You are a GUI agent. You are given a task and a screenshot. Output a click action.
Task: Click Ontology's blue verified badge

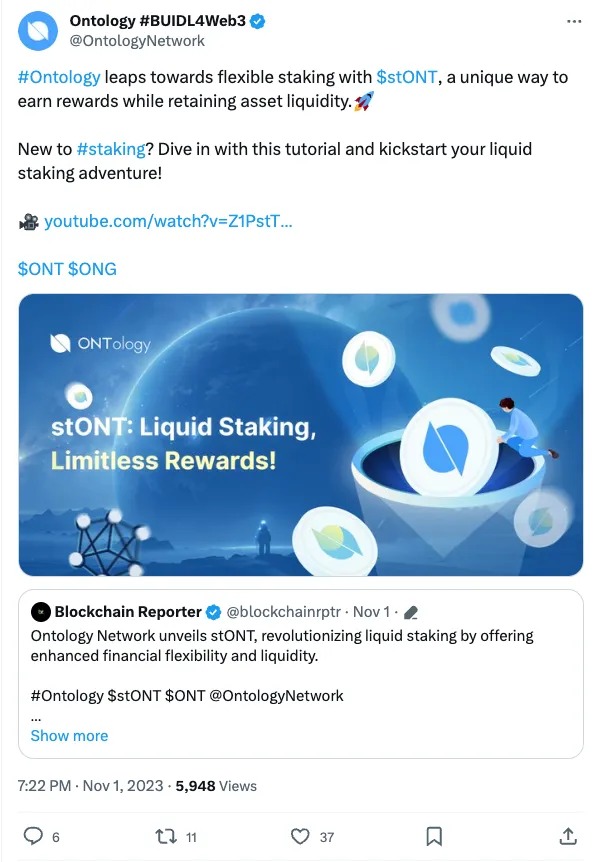point(257,22)
